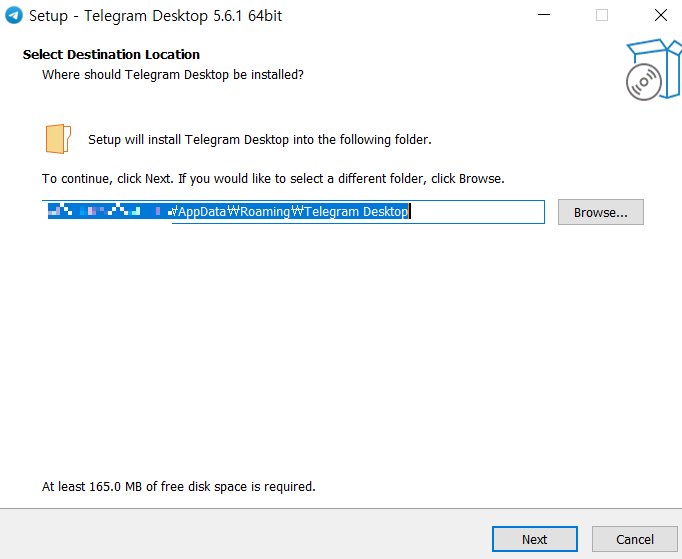
Task: Click inside the destination folder path field
Action: point(293,212)
